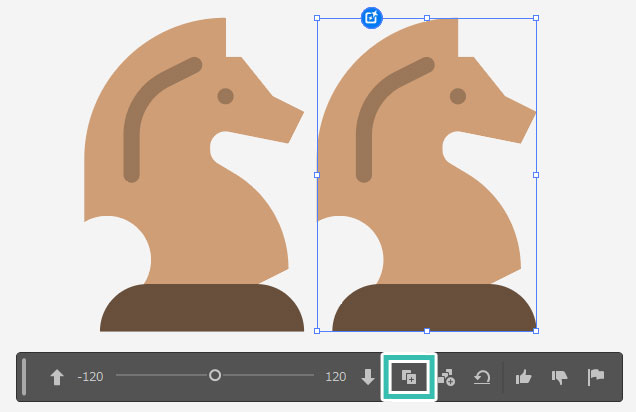
Task: Click the top-right selection handle of the bounding box
Action: pyautogui.click(x=536, y=18)
